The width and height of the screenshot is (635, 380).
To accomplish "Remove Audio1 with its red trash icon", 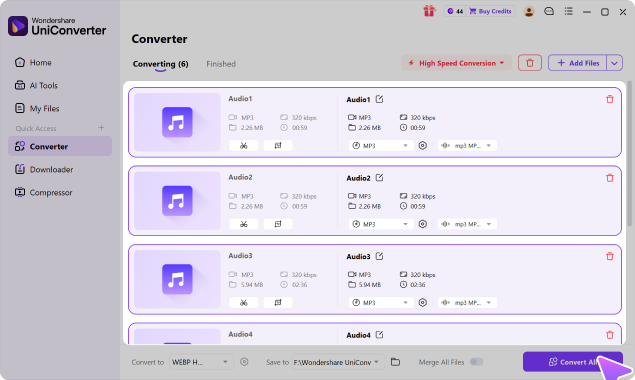I will pos(609,99).
